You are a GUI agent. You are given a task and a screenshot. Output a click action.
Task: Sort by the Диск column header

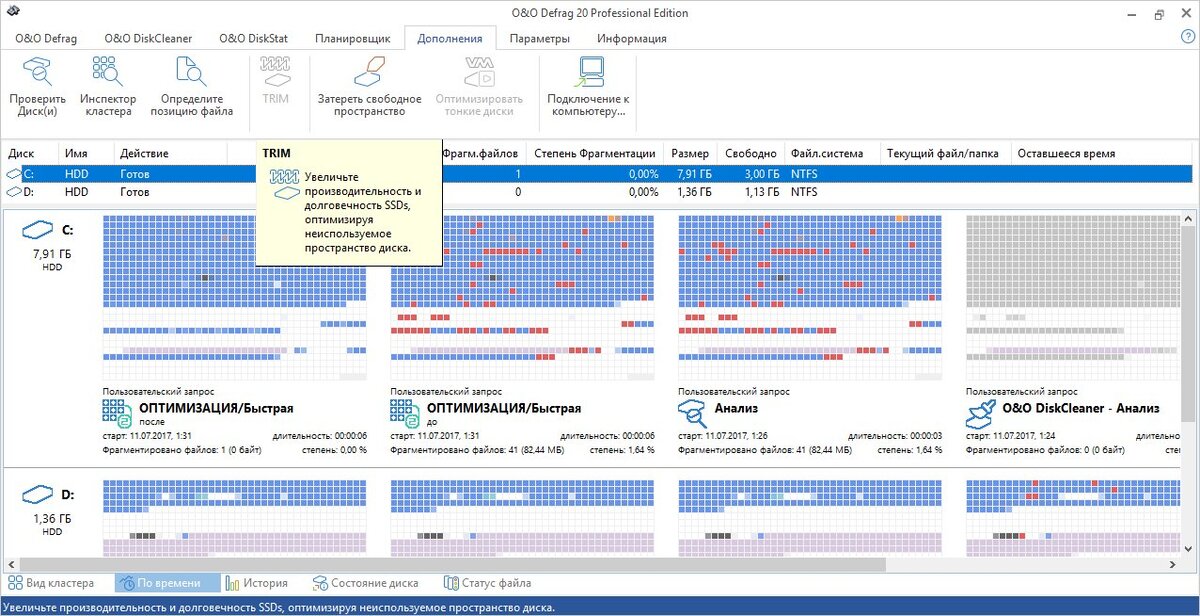tap(30, 153)
